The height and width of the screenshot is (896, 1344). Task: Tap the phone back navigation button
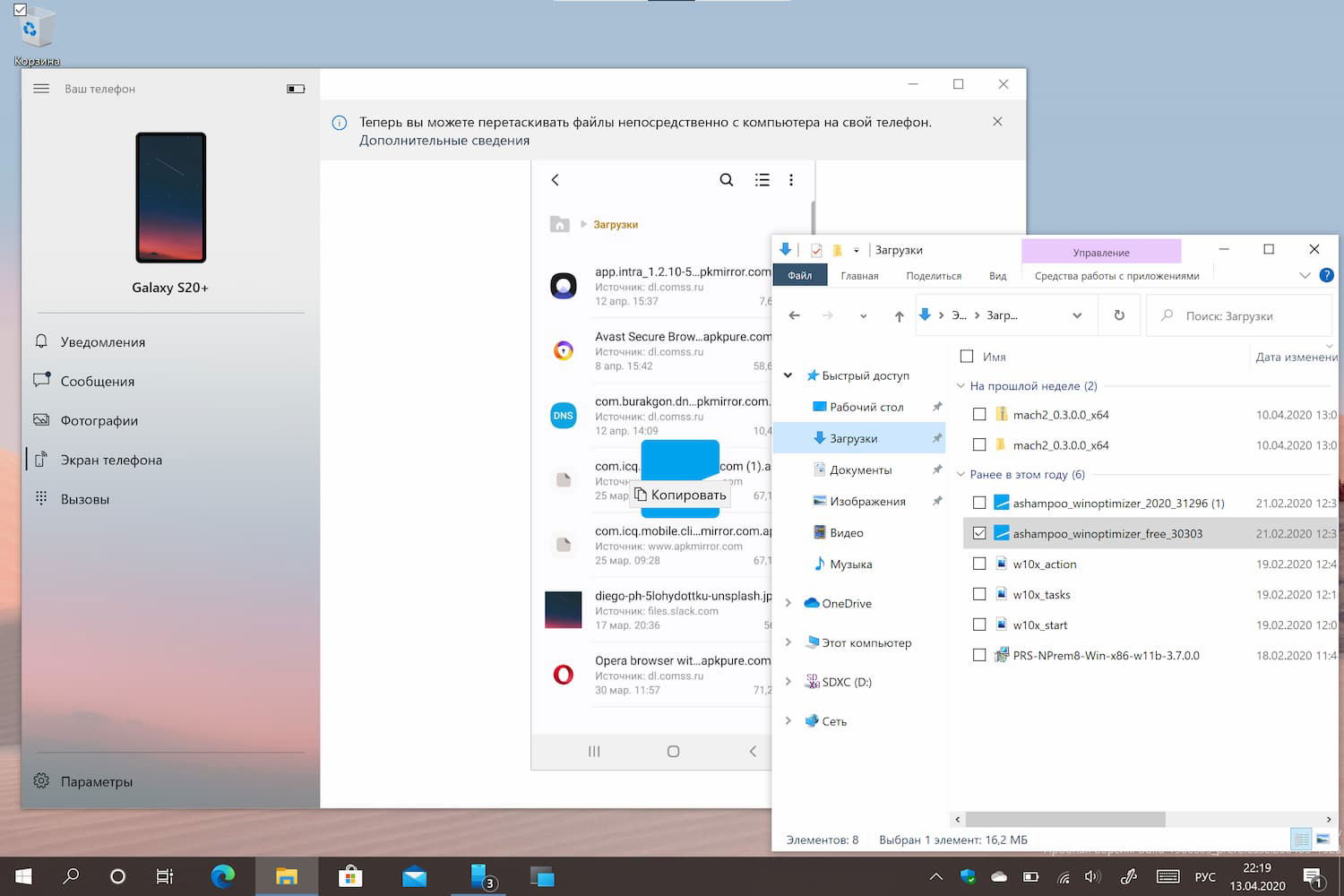pos(753,752)
